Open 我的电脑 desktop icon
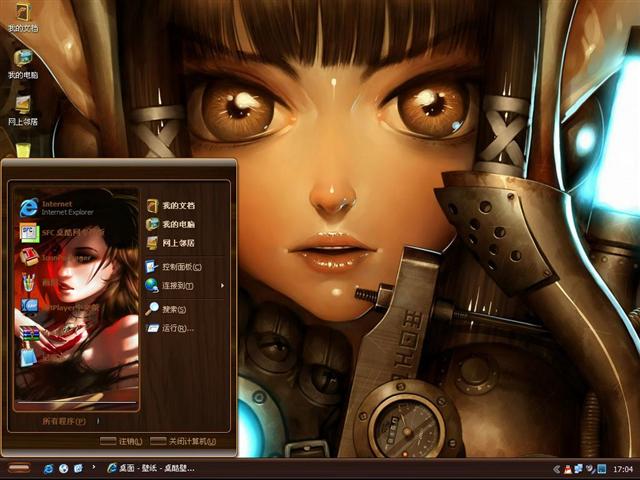Viewport: 640px width, 480px height. point(22,60)
